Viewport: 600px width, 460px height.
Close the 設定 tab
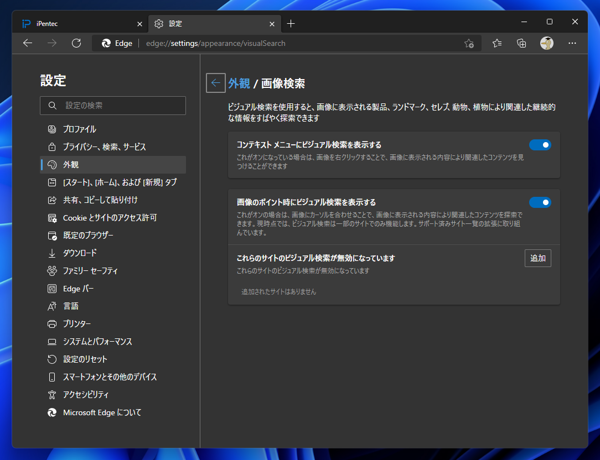(272, 24)
